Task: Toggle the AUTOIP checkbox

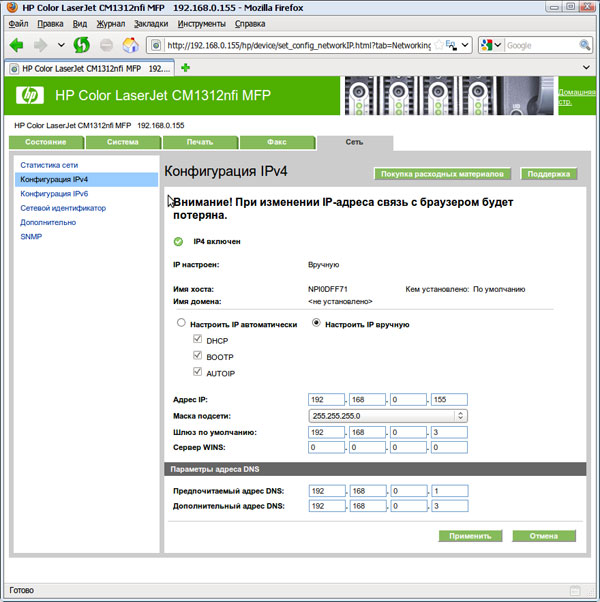Action: 197,372
